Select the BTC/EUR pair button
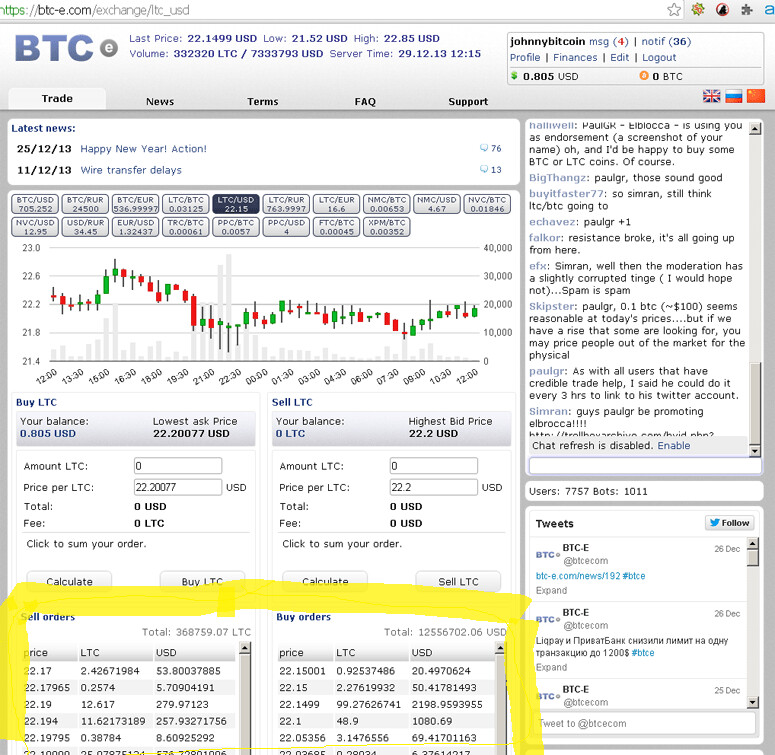The width and height of the screenshot is (775, 755). pyautogui.click(x=135, y=204)
